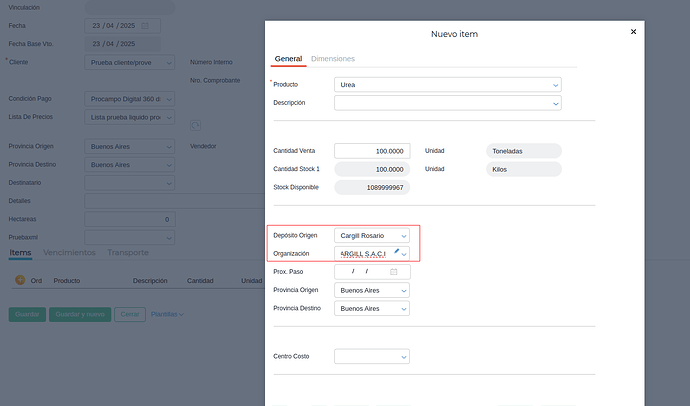Click the Guardar y nuevo button
This screenshot has height=406, width=690.
(81, 314)
